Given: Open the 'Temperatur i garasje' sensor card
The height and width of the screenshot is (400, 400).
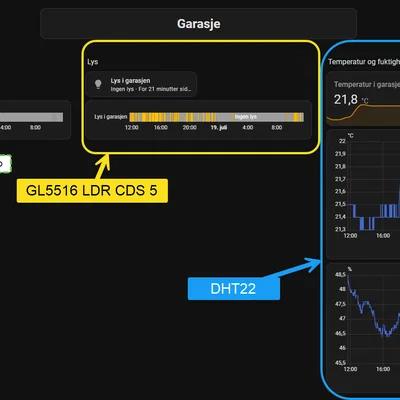Looking at the screenshot, I should 363,99.
